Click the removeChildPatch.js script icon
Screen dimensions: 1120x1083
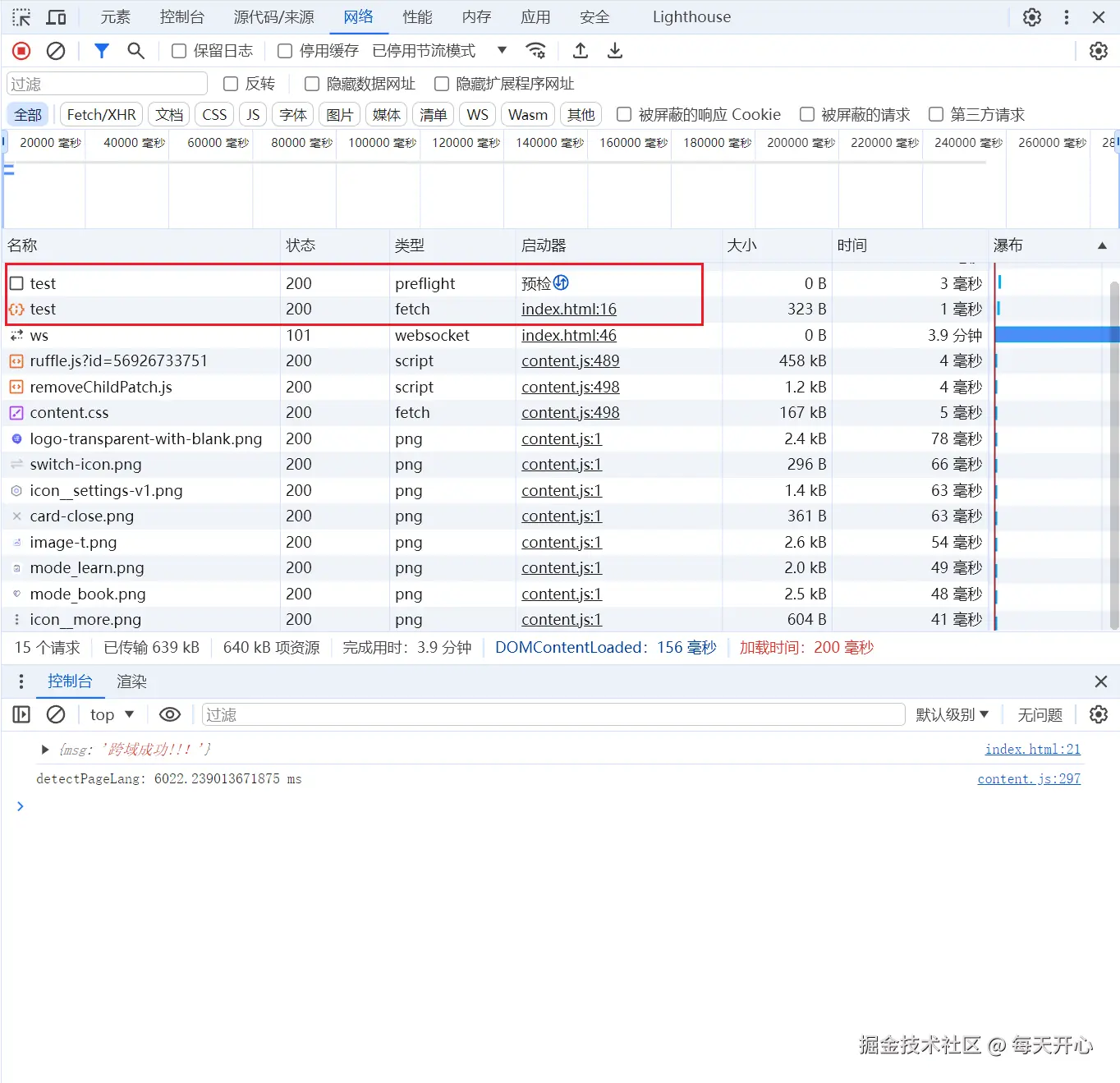click(16, 387)
